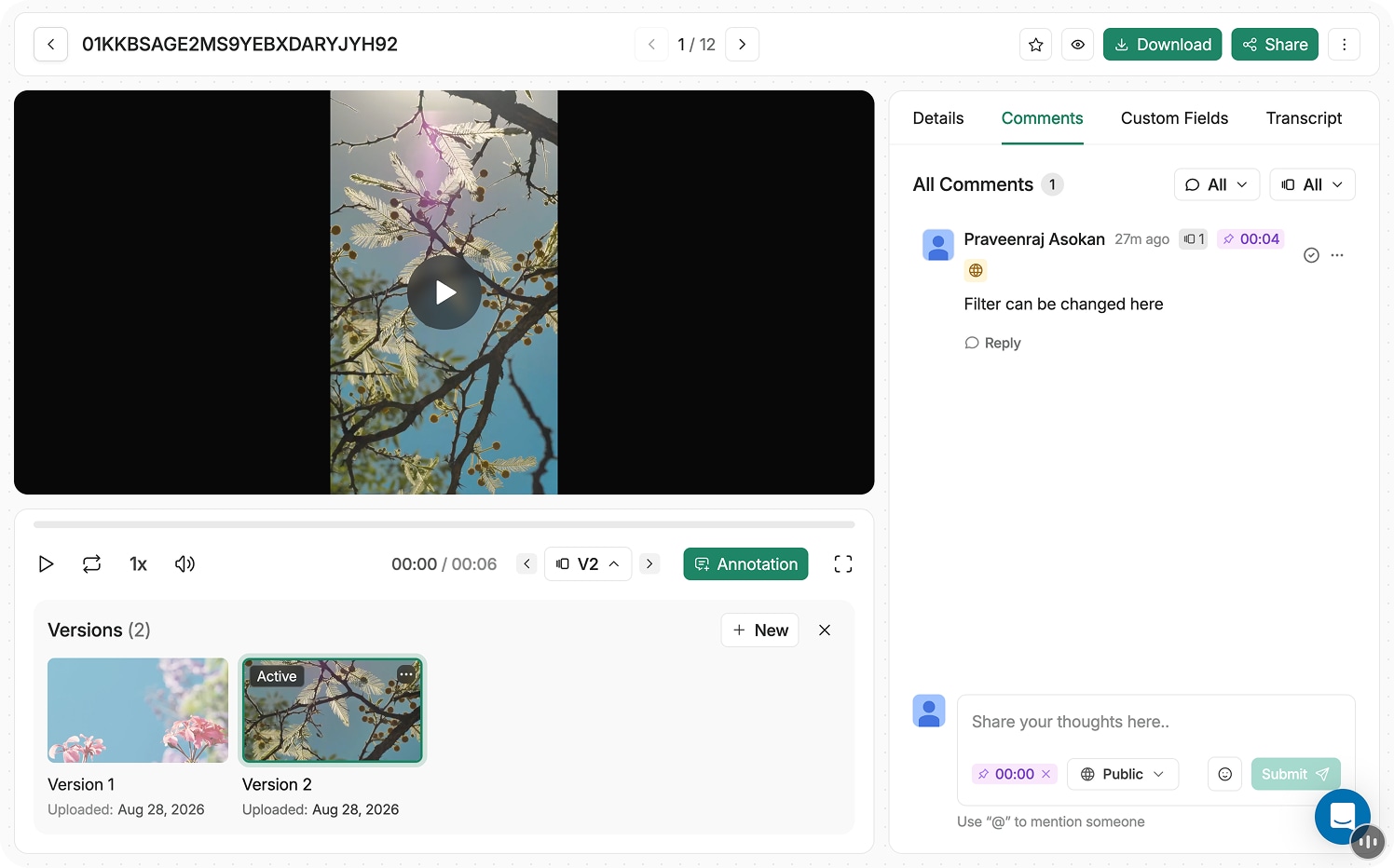Play the video with the center overlay button
Image resolution: width=1394 pixels, height=868 pixels.
444,292
